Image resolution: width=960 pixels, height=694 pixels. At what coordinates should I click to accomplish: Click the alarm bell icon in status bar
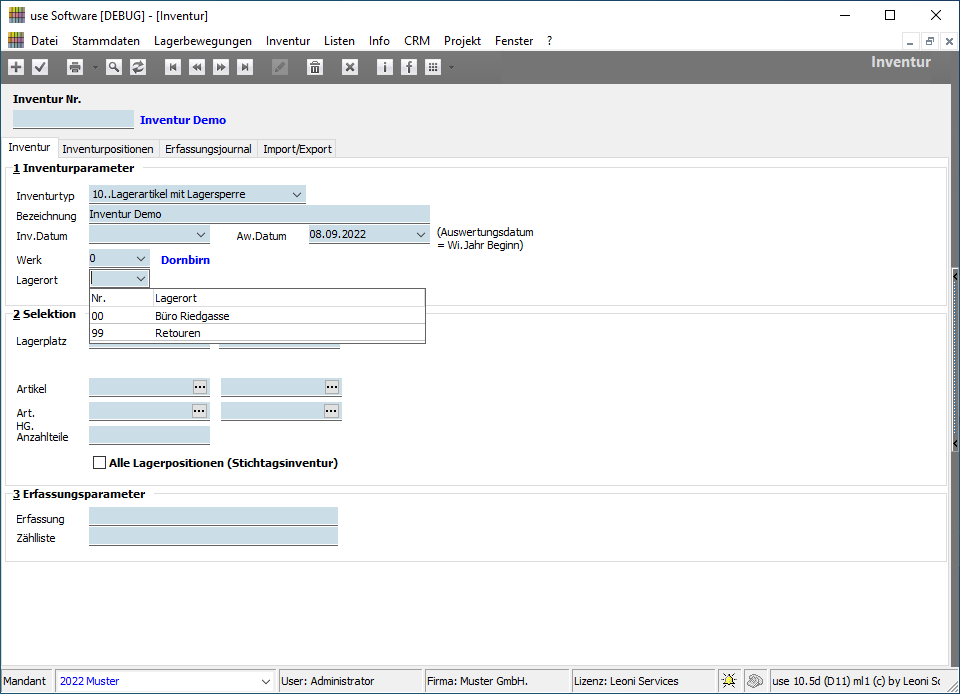point(729,681)
